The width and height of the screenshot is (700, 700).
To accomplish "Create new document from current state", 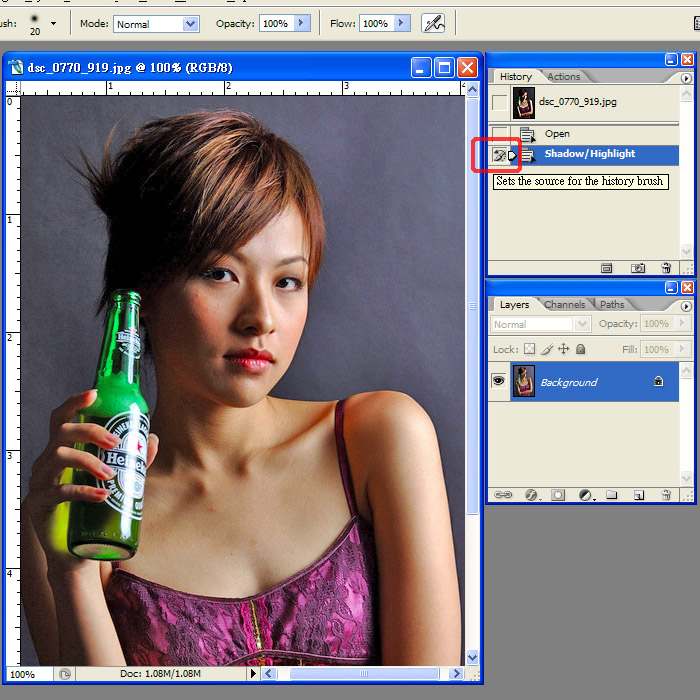I will (x=607, y=268).
